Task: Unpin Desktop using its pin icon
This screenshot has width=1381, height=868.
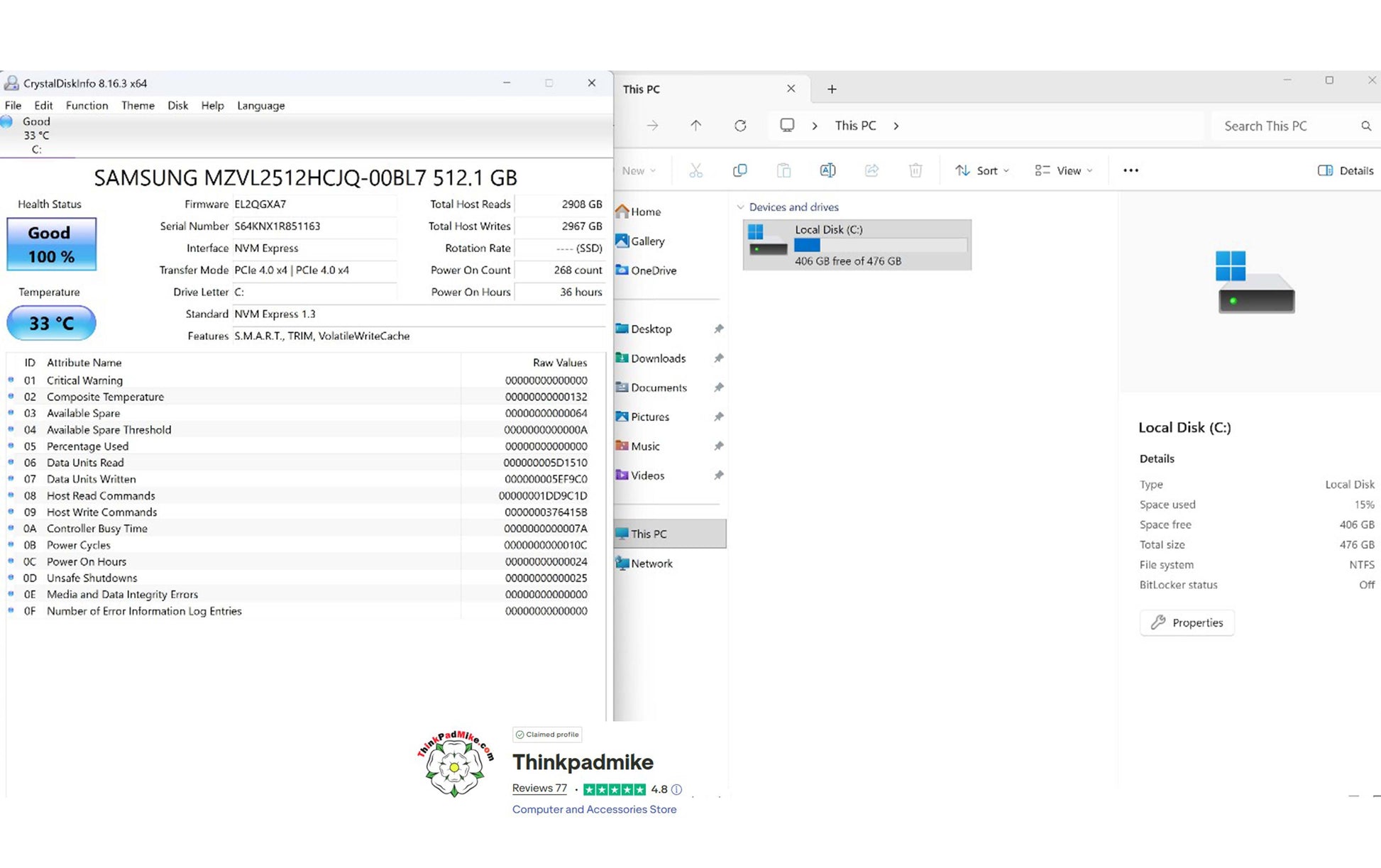Action: pyautogui.click(x=718, y=329)
